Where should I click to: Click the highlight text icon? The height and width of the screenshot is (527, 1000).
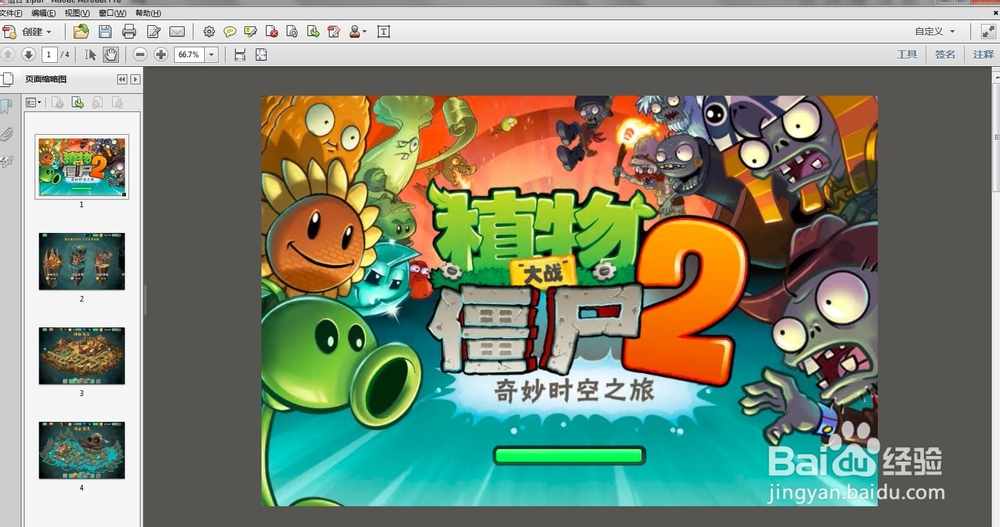[251, 31]
